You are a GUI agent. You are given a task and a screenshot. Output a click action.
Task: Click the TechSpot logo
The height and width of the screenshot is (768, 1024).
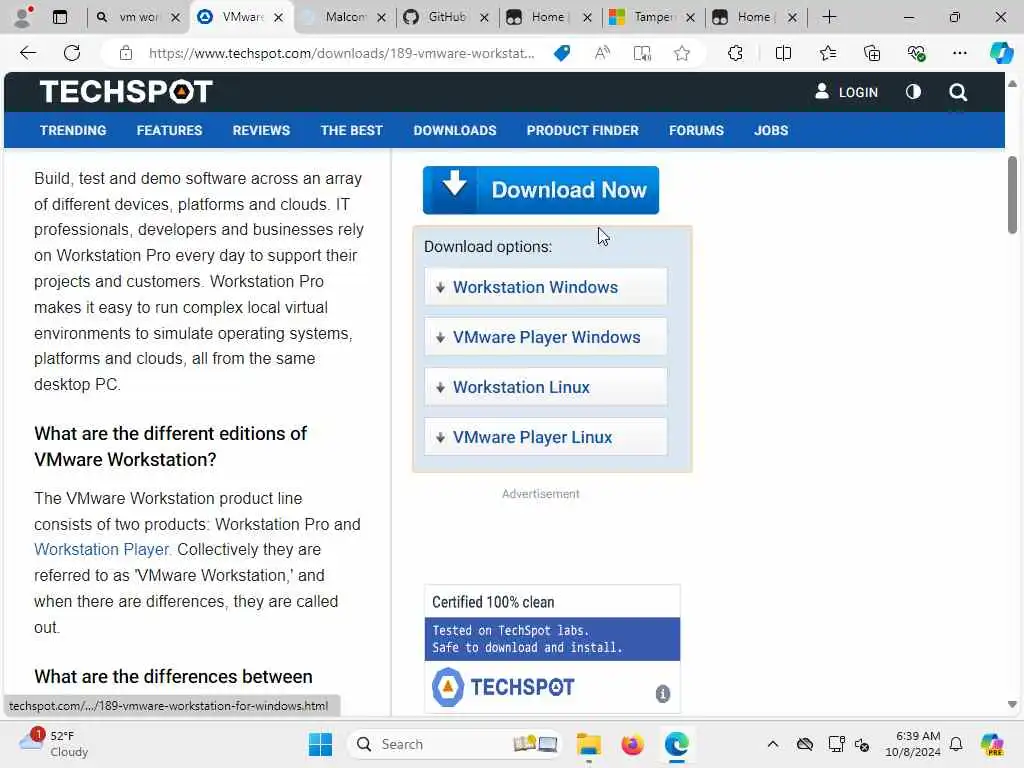click(126, 91)
